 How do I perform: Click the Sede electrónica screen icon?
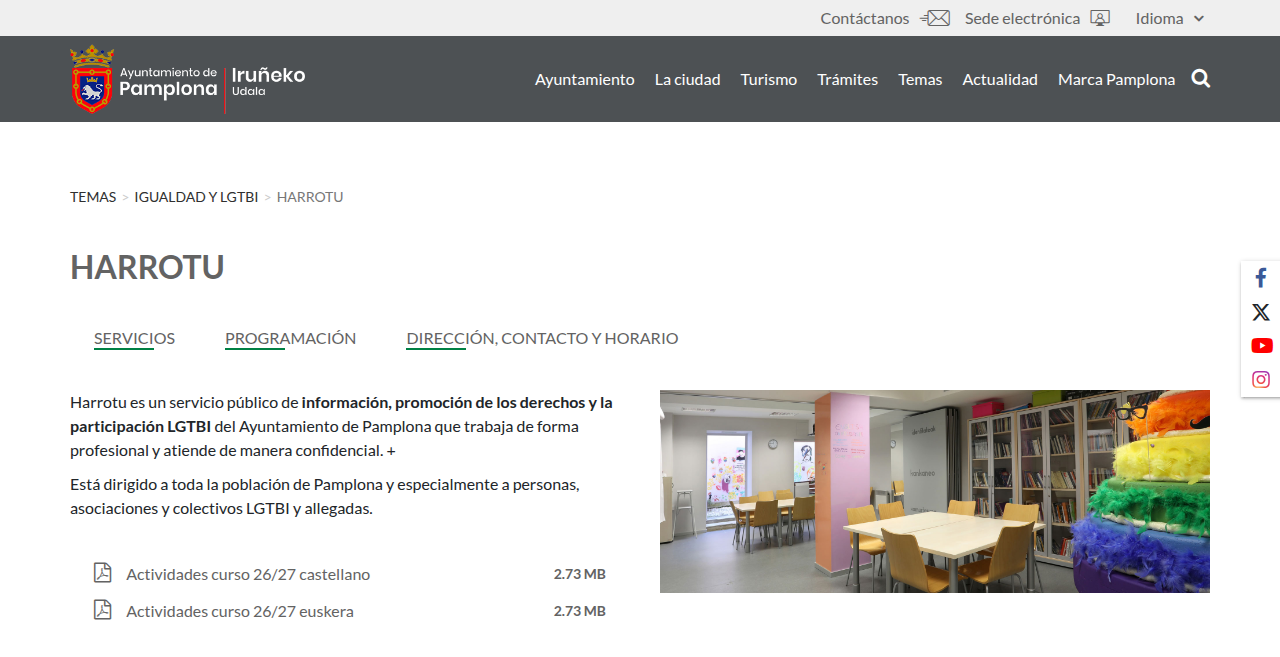(1100, 18)
